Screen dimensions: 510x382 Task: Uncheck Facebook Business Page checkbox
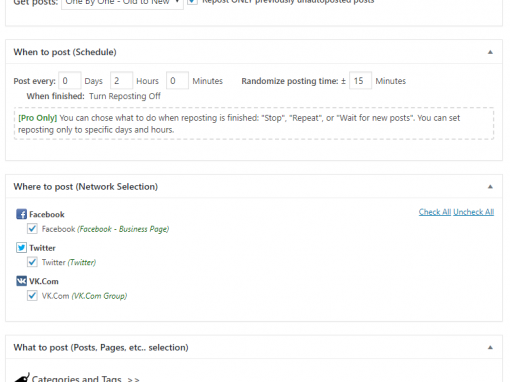pyautogui.click(x=32, y=229)
